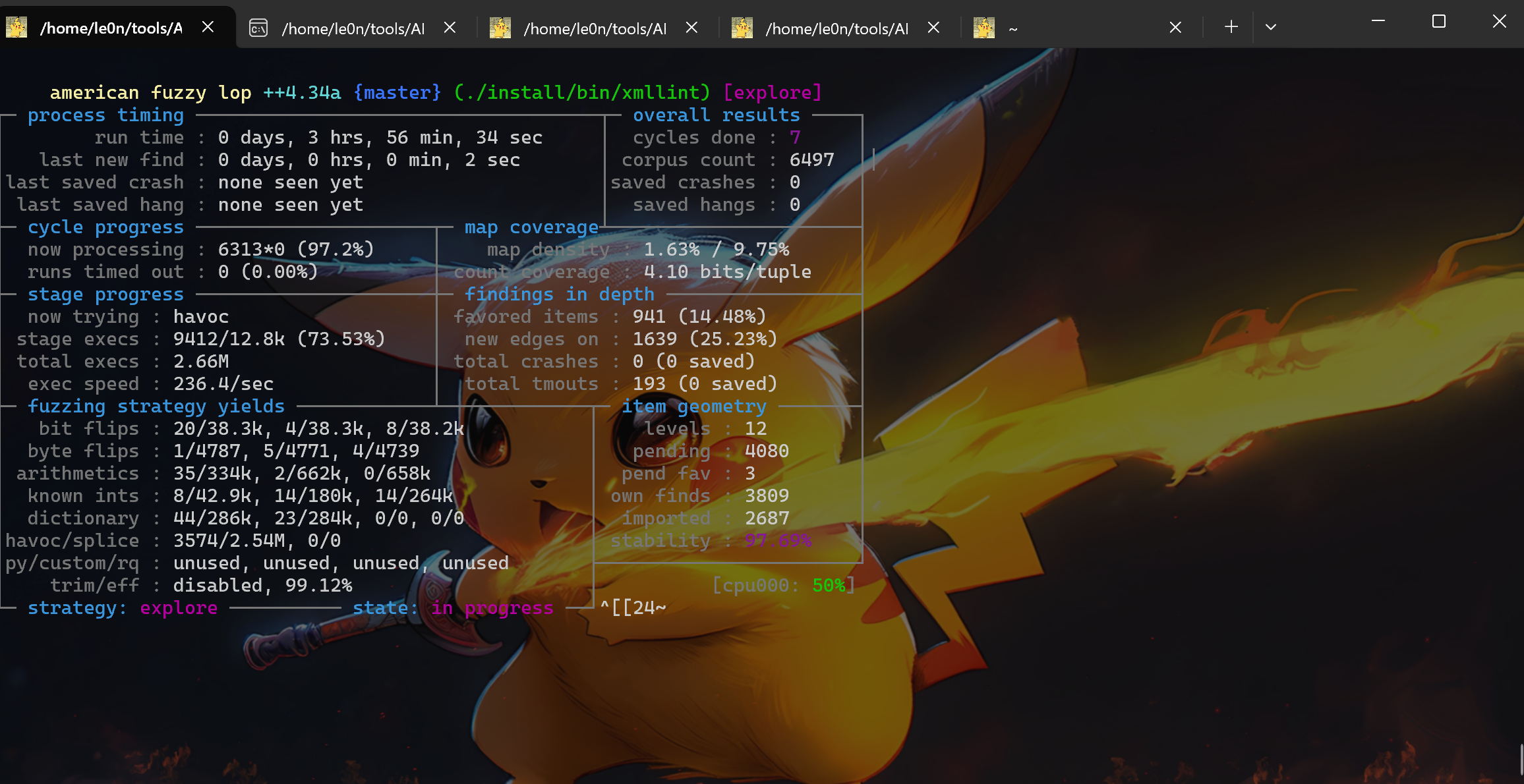The width and height of the screenshot is (1524, 784).
Task: Click the corpus count value '6497'
Action: pyautogui.click(x=811, y=160)
